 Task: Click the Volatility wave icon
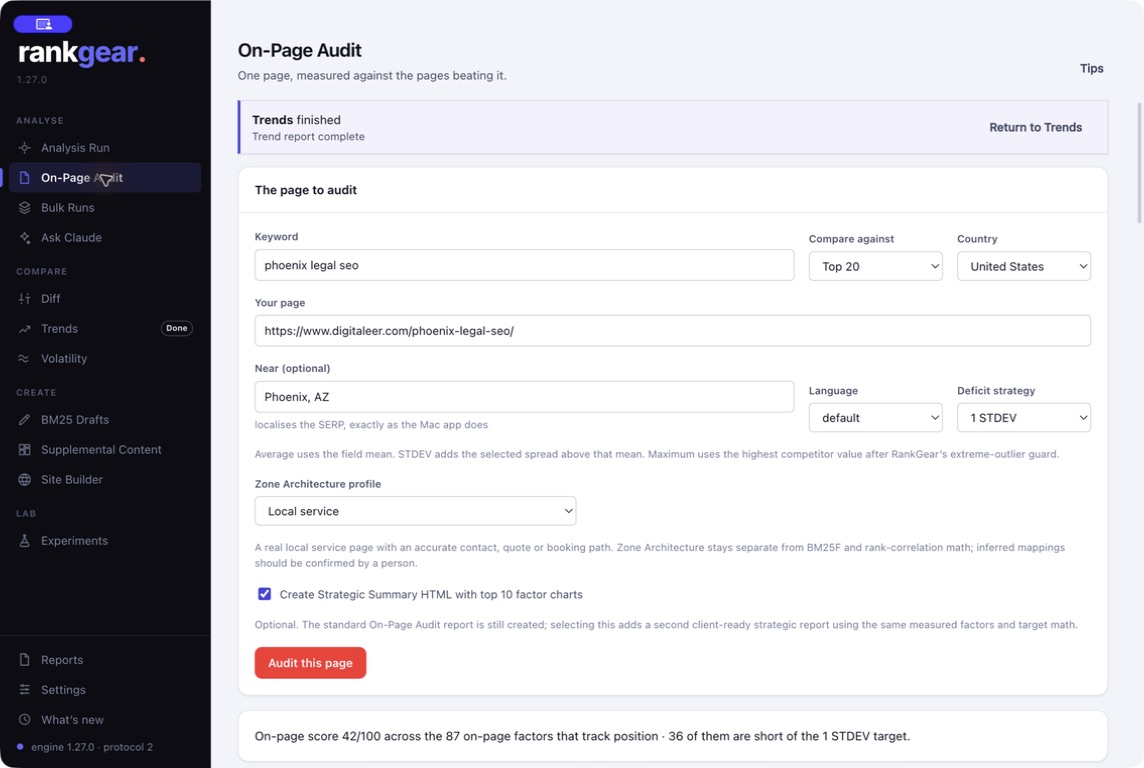tap(25, 358)
